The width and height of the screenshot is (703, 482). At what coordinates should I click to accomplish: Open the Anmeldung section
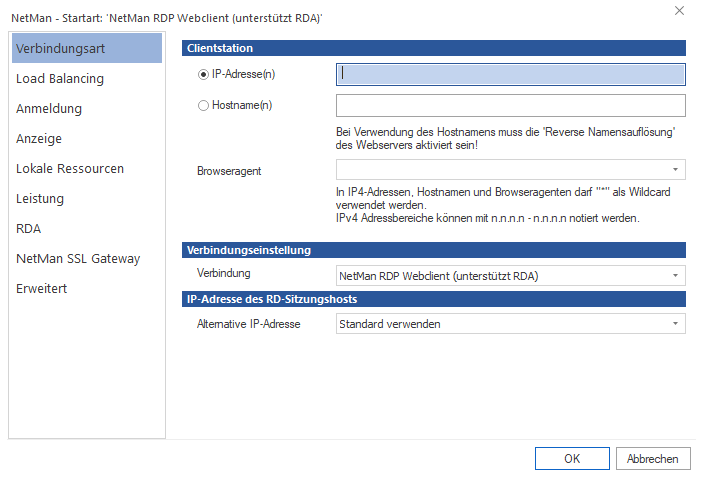click(49, 109)
